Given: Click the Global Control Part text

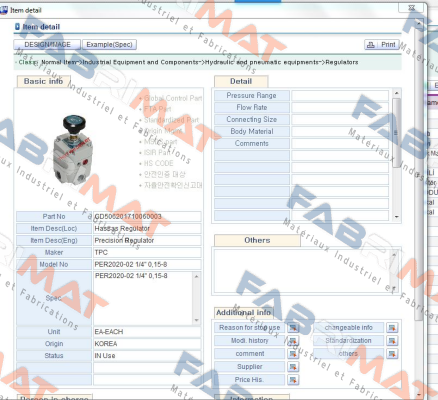Looking at the screenshot, I should pos(173,98).
